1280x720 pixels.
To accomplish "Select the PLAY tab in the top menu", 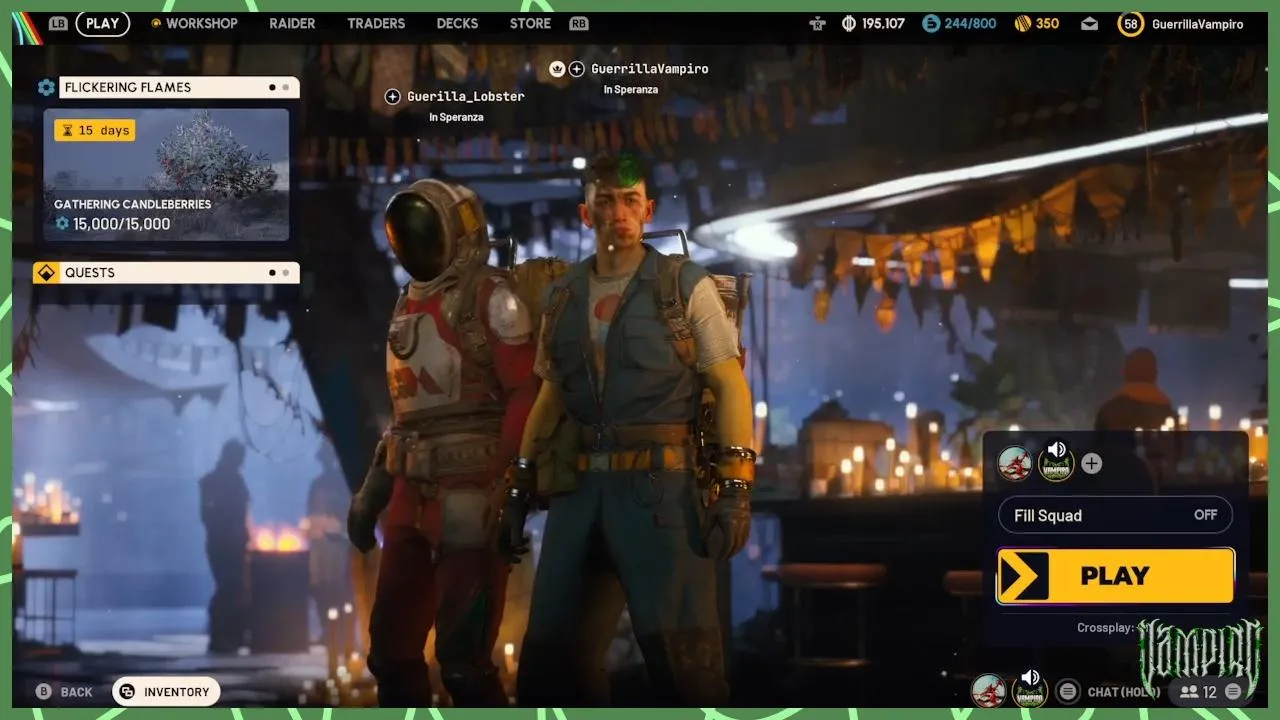I will coord(102,23).
